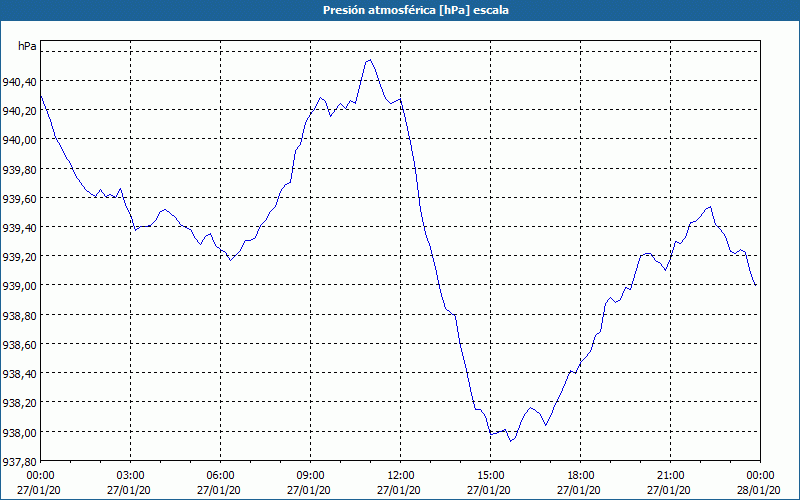Click the 939,00 y-axis value
This screenshot has height=500, width=800.
(19, 285)
